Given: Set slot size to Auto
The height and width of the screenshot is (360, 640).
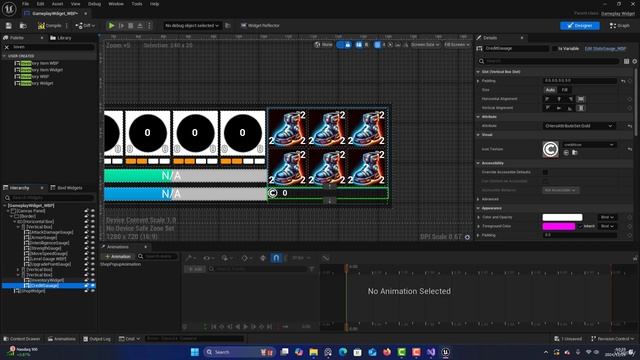Looking at the screenshot, I should coord(550,90).
